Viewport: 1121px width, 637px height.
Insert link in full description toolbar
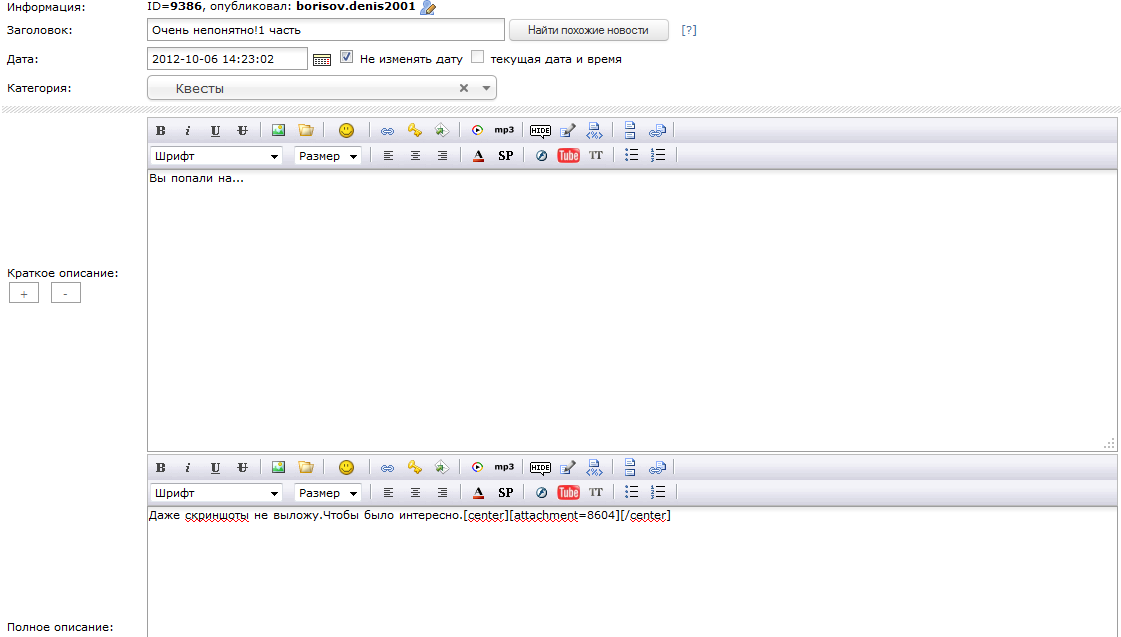[x=387, y=467]
